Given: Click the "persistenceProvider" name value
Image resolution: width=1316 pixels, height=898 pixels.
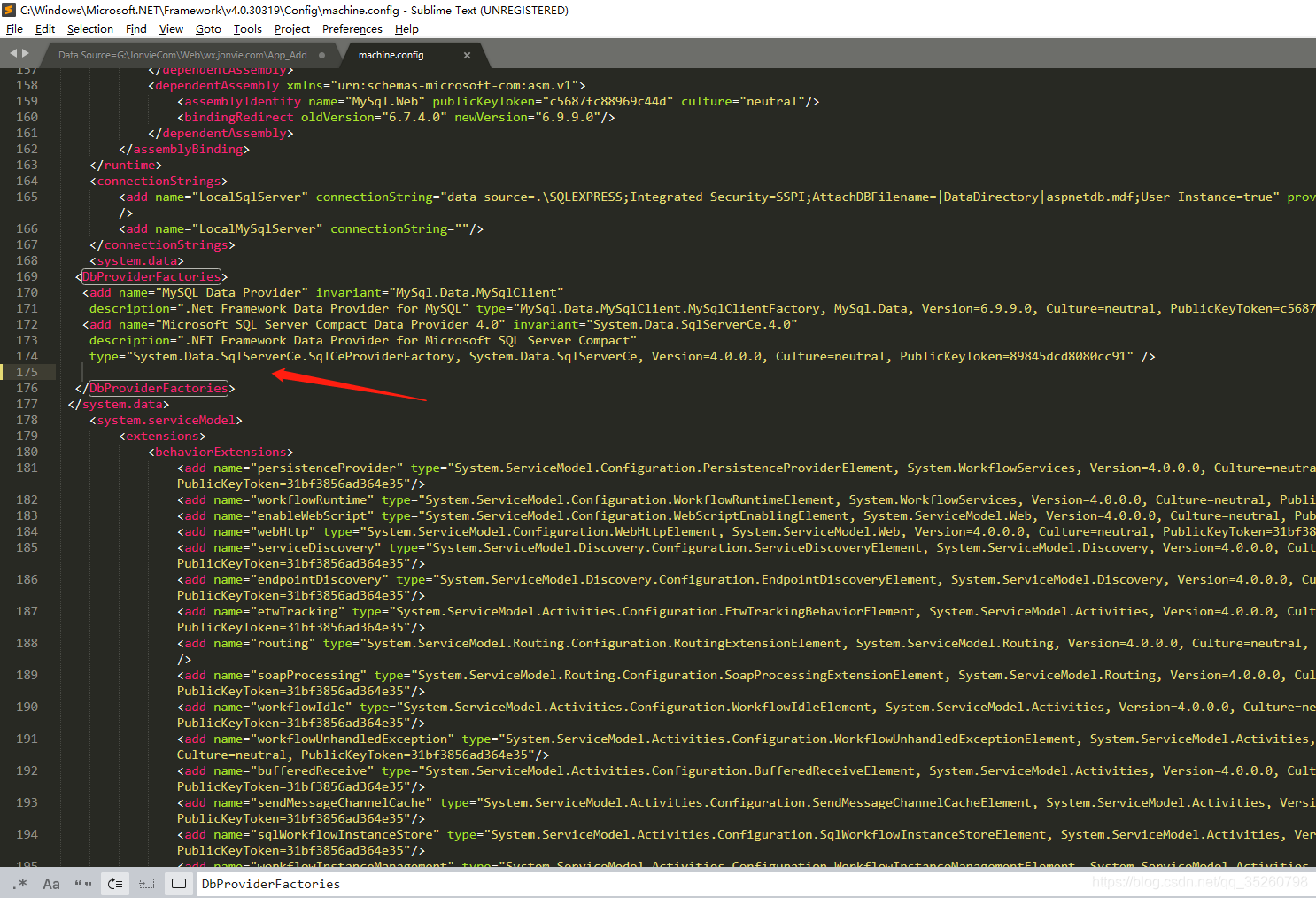Looking at the screenshot, I should (327, 468).
